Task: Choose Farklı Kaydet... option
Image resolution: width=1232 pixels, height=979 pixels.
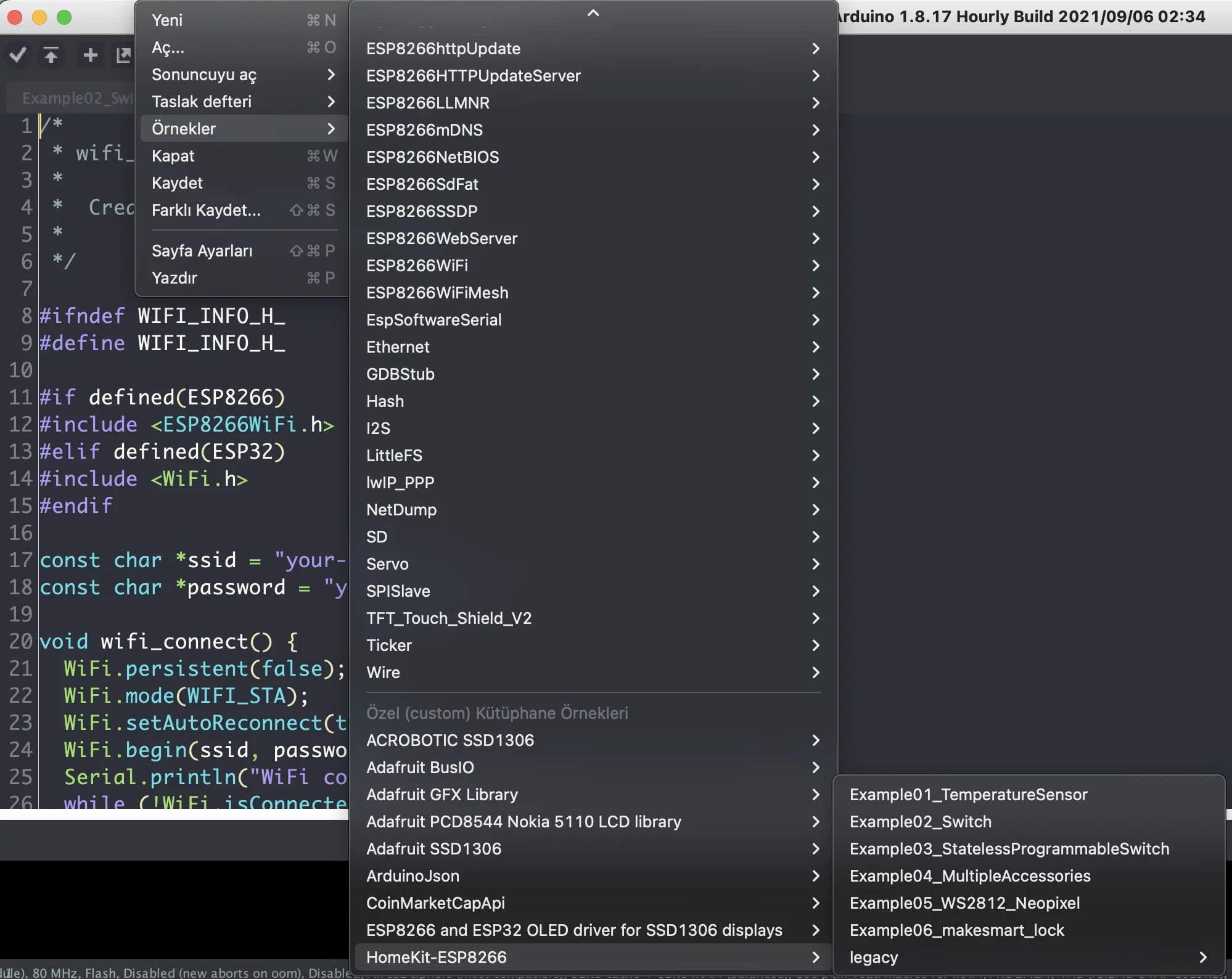Action: click(x=244, y=210)
